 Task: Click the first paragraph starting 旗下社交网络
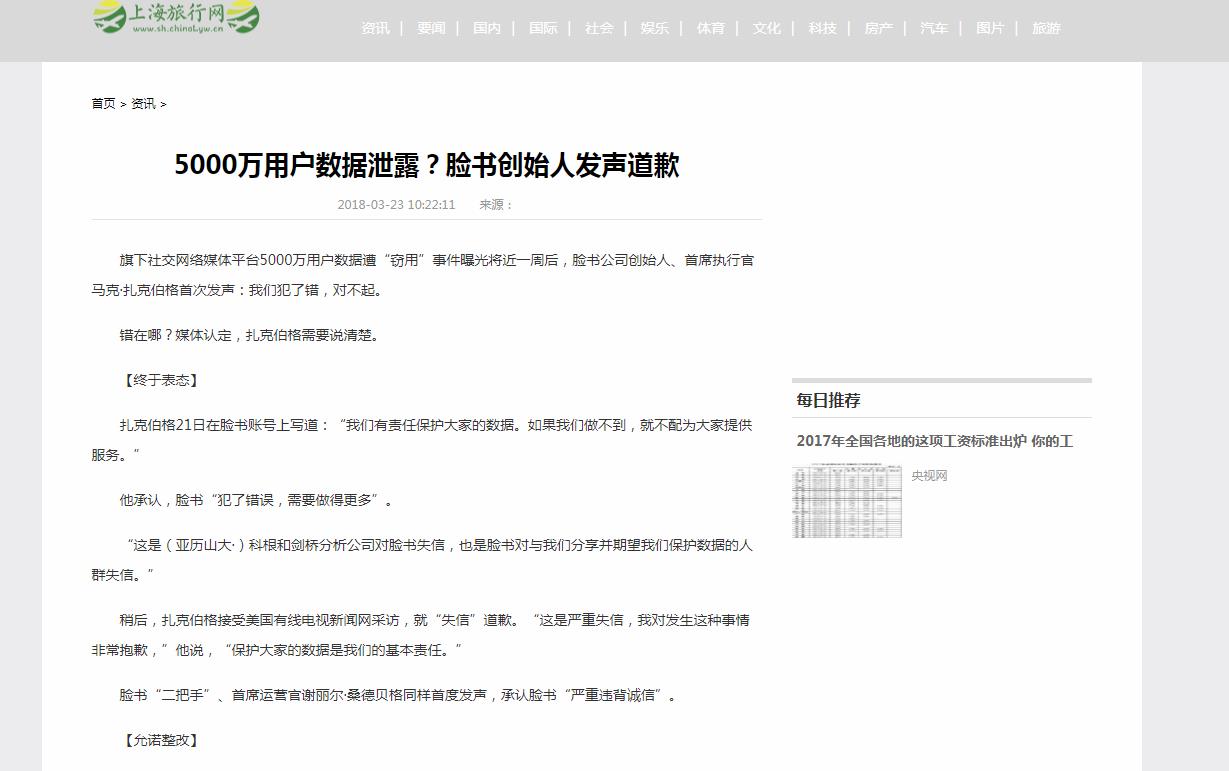423,275
